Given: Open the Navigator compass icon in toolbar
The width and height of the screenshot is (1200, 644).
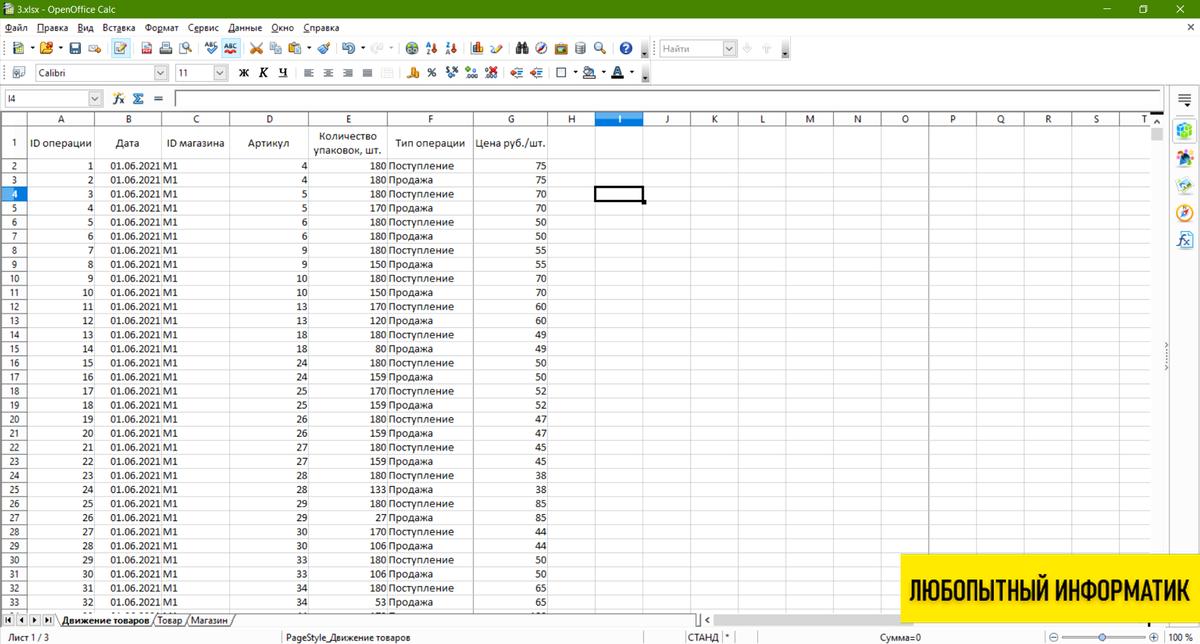Looking at the screenshot, I should [541, 48].
